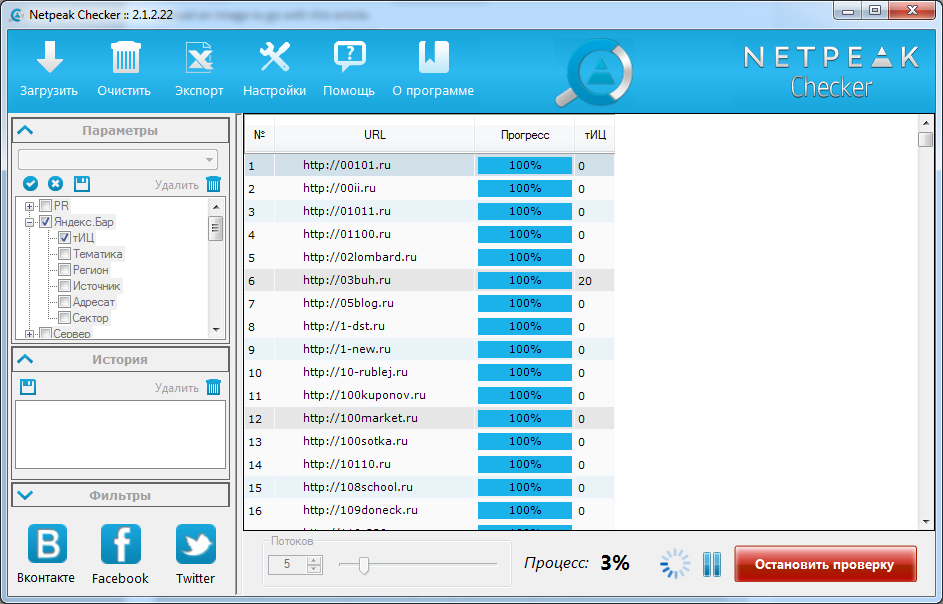The height and width of the screenshot is (604, 943).
Task: Click the Очистить trash bin icon
Action: [x=124, y=58]
